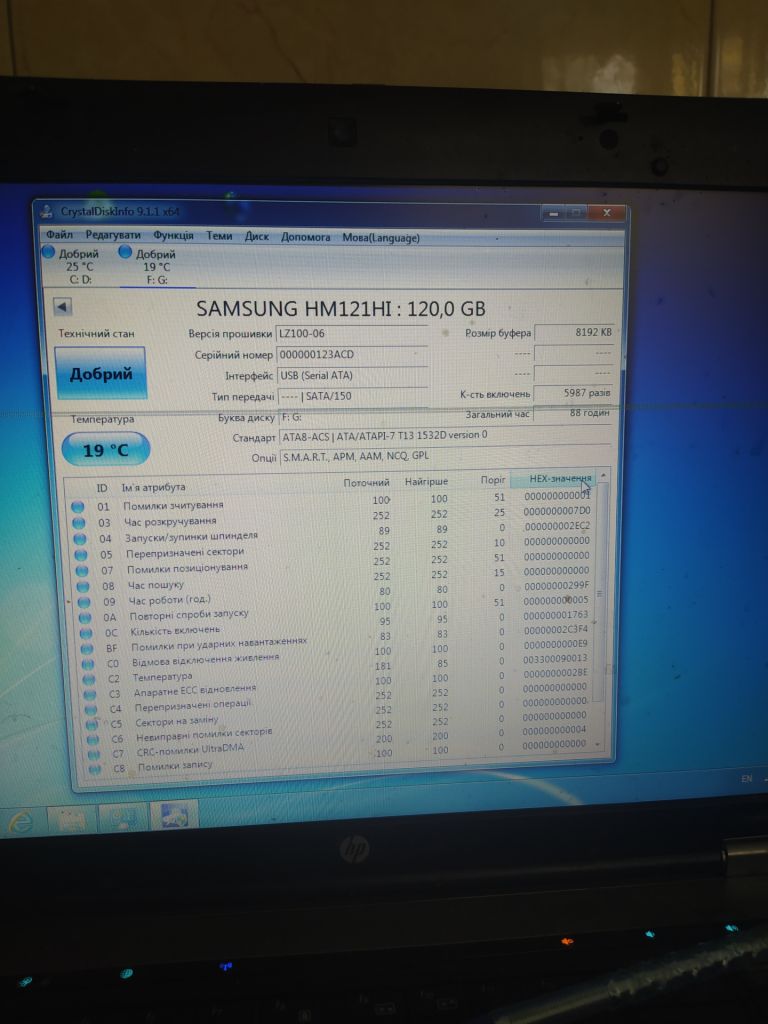Open the Файл menu
Viewport: 768px width, 1024px height.
click(59, 234)
